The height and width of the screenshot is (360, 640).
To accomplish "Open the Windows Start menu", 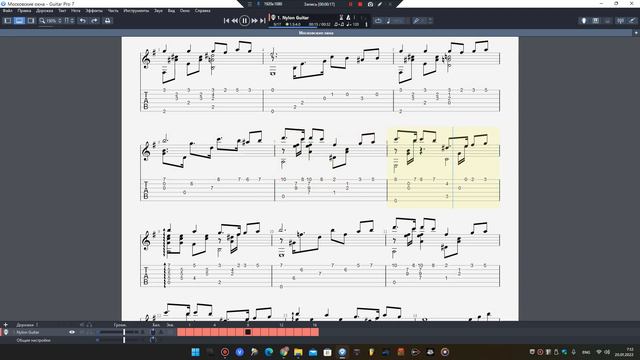I will click(x=196, y=352).
